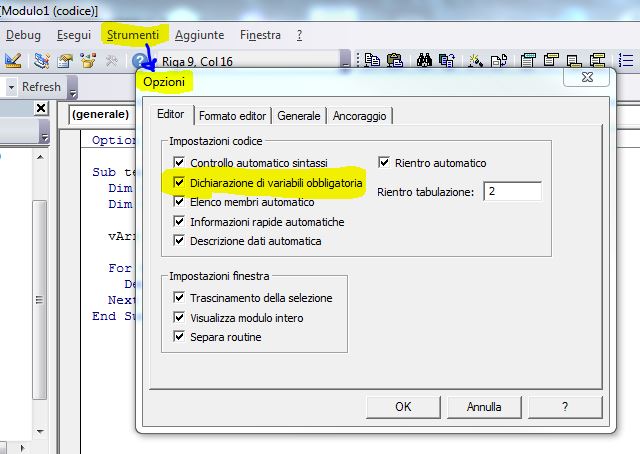Viewport: 640px width, 454px height.
Task: Toggle Visualizza modulo intero checkbox
Action: pyautogui.click(x=179, y=317)
